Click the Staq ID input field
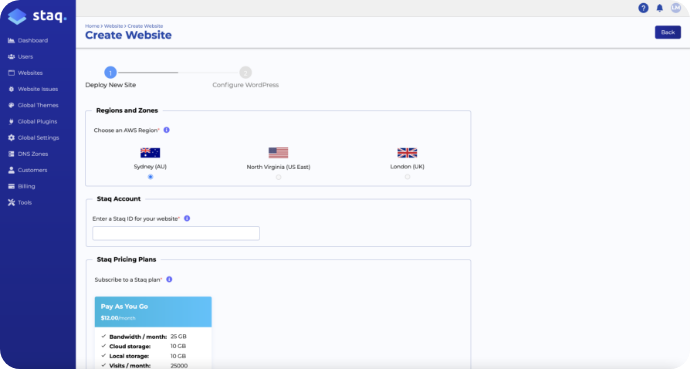This screenshot has height=369, width=690. click(176, 233)
